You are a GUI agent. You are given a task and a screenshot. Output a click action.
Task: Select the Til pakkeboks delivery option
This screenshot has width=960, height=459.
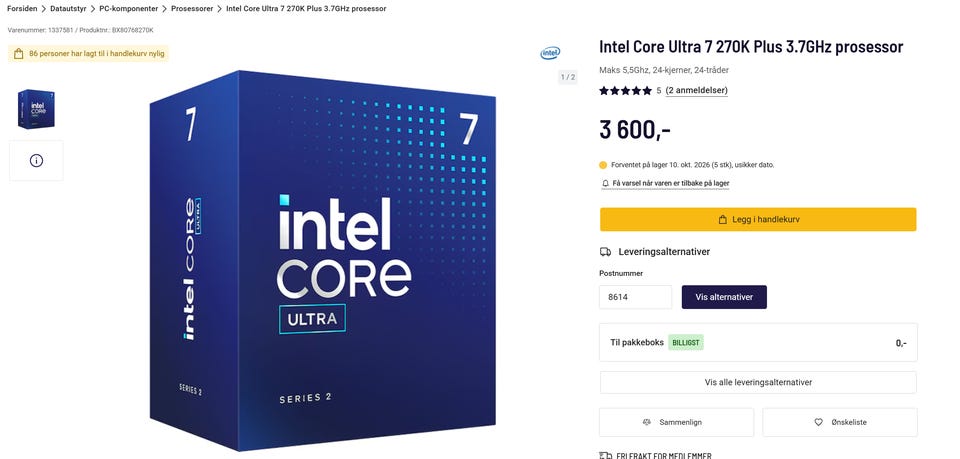[758, 343]
